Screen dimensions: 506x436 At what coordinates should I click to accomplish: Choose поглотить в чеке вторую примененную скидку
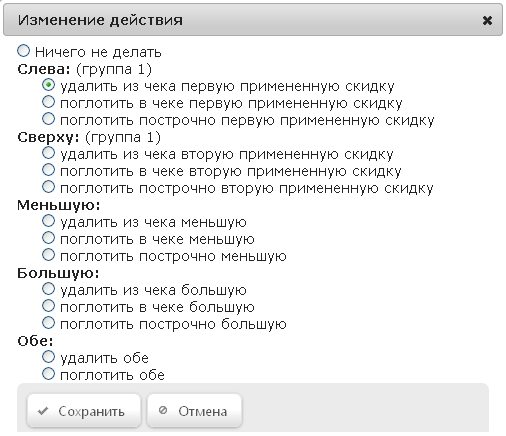tap(48, 170)
